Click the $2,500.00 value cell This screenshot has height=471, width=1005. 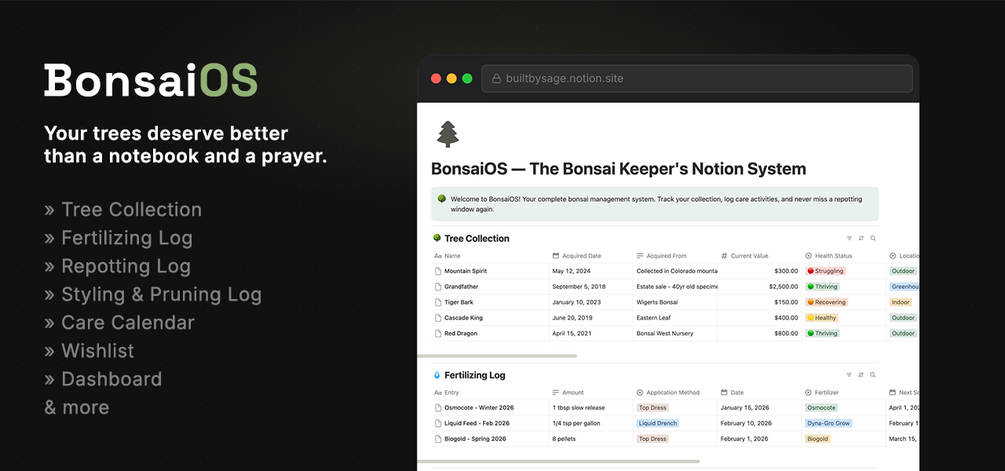pos(760,286)
